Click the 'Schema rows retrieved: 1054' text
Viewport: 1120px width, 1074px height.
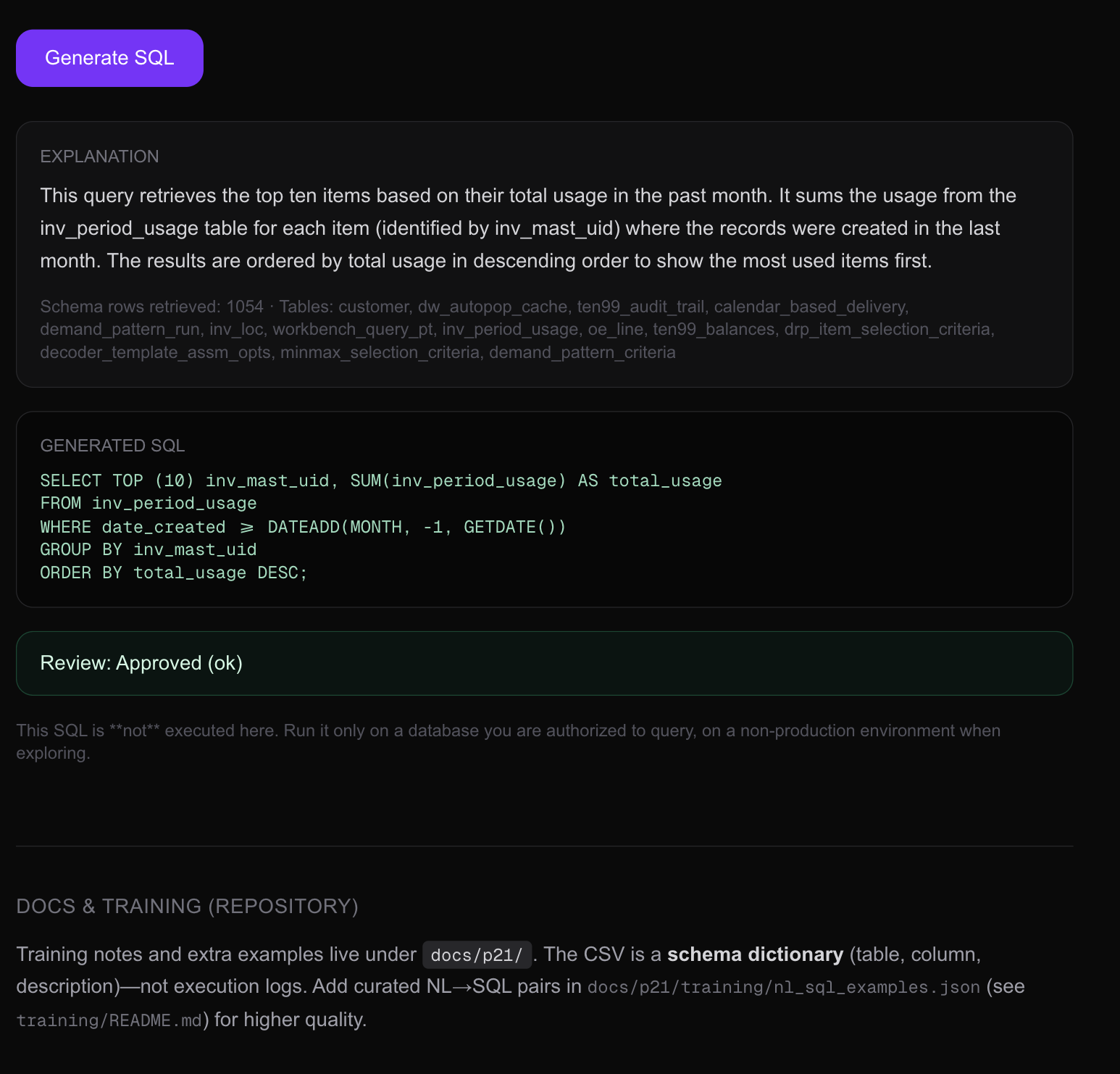click(151, 307)
